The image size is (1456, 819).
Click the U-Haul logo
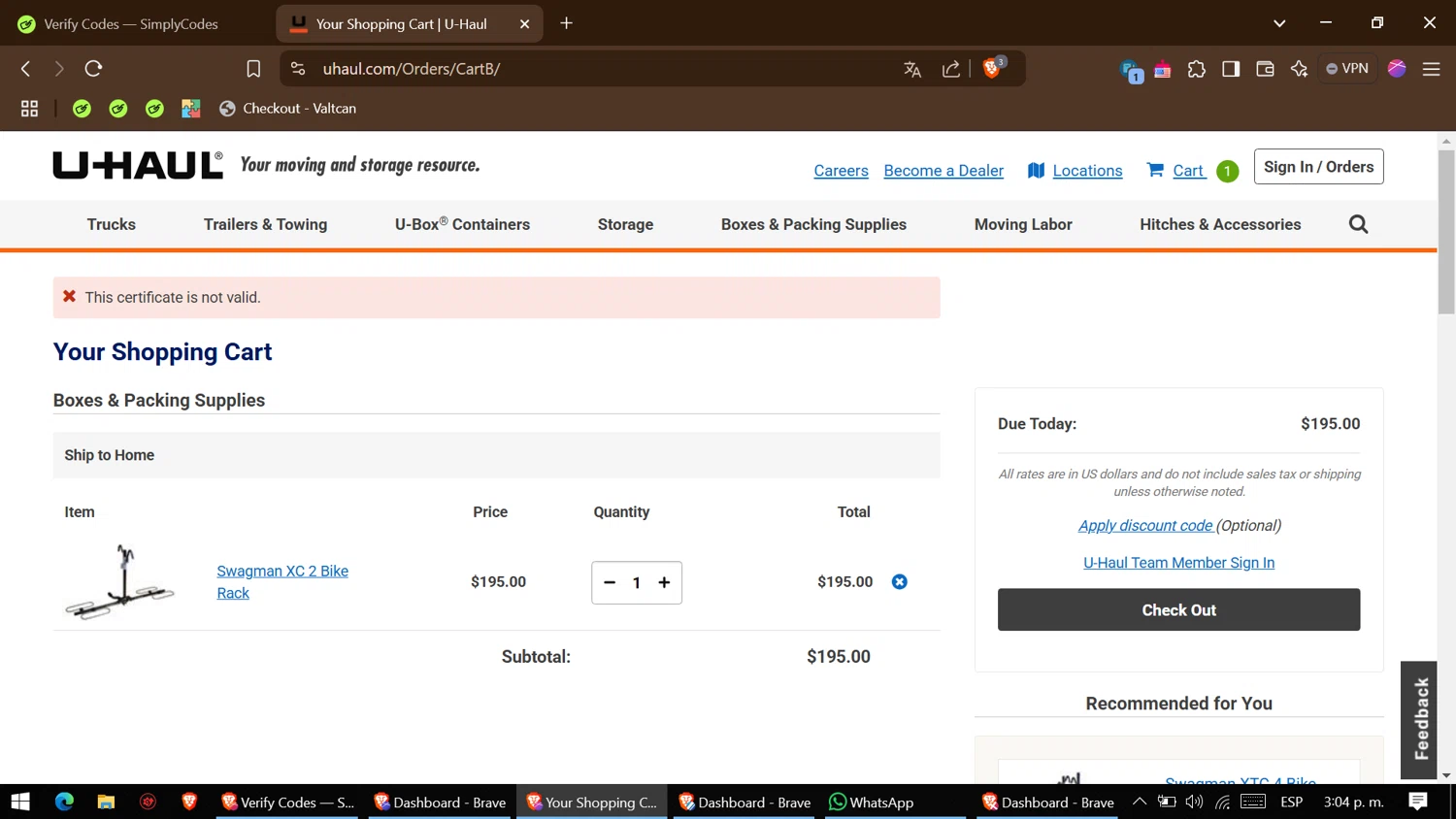pos(138,165)
